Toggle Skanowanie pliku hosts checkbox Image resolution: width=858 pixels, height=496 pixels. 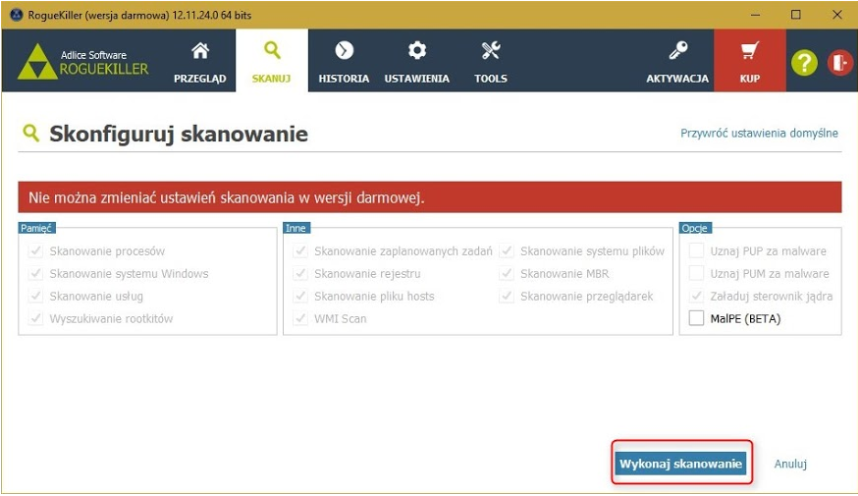300,296
